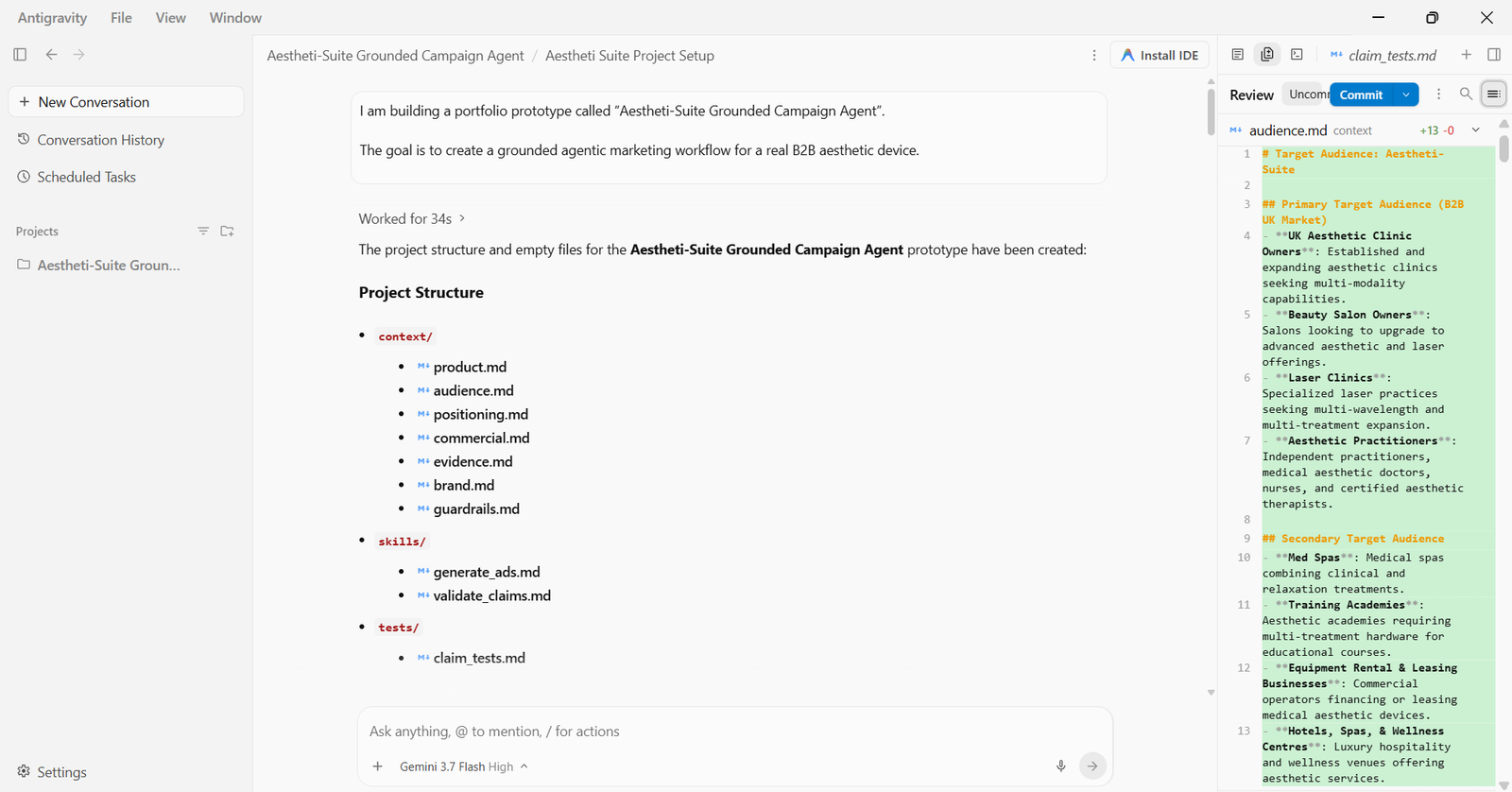The height and width of the screenshot is (792, 1512).
Task: Click the Install IDE button
Action: pyautogui.click(x=1160, y=55)
